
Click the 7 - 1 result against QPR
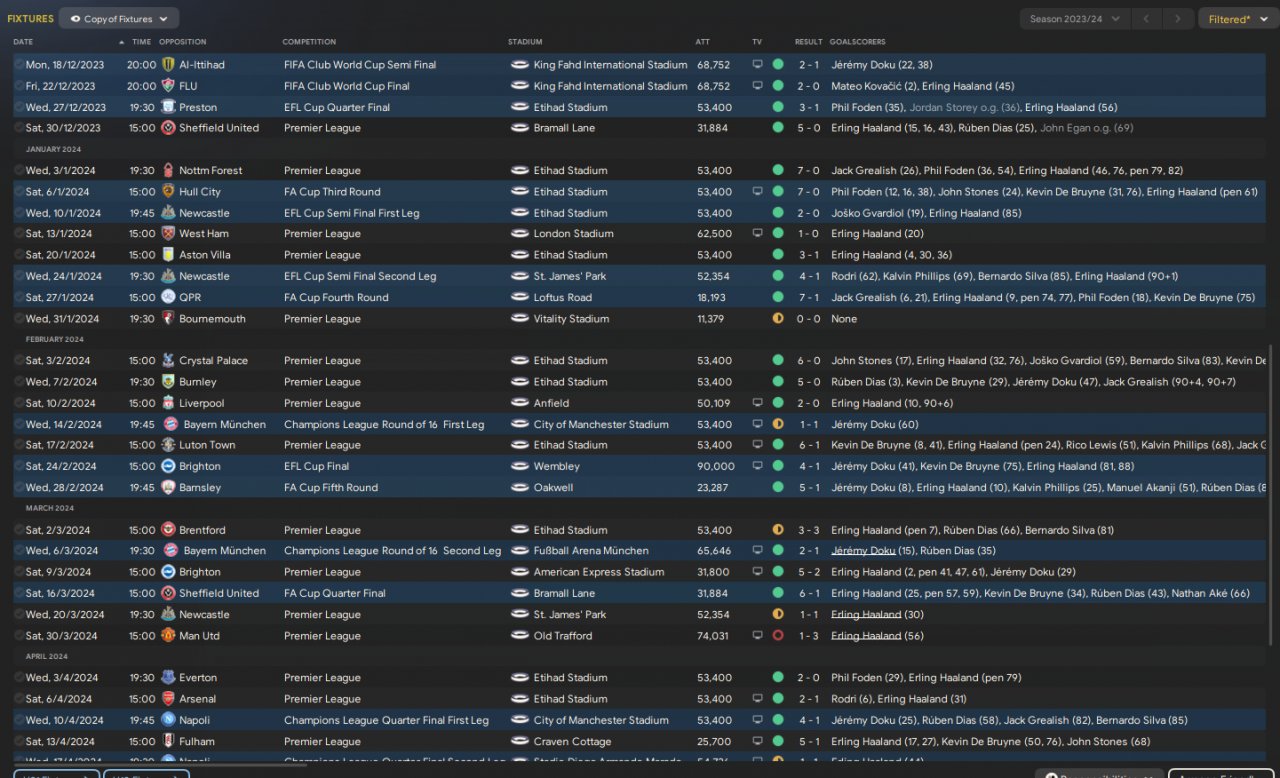809,297
